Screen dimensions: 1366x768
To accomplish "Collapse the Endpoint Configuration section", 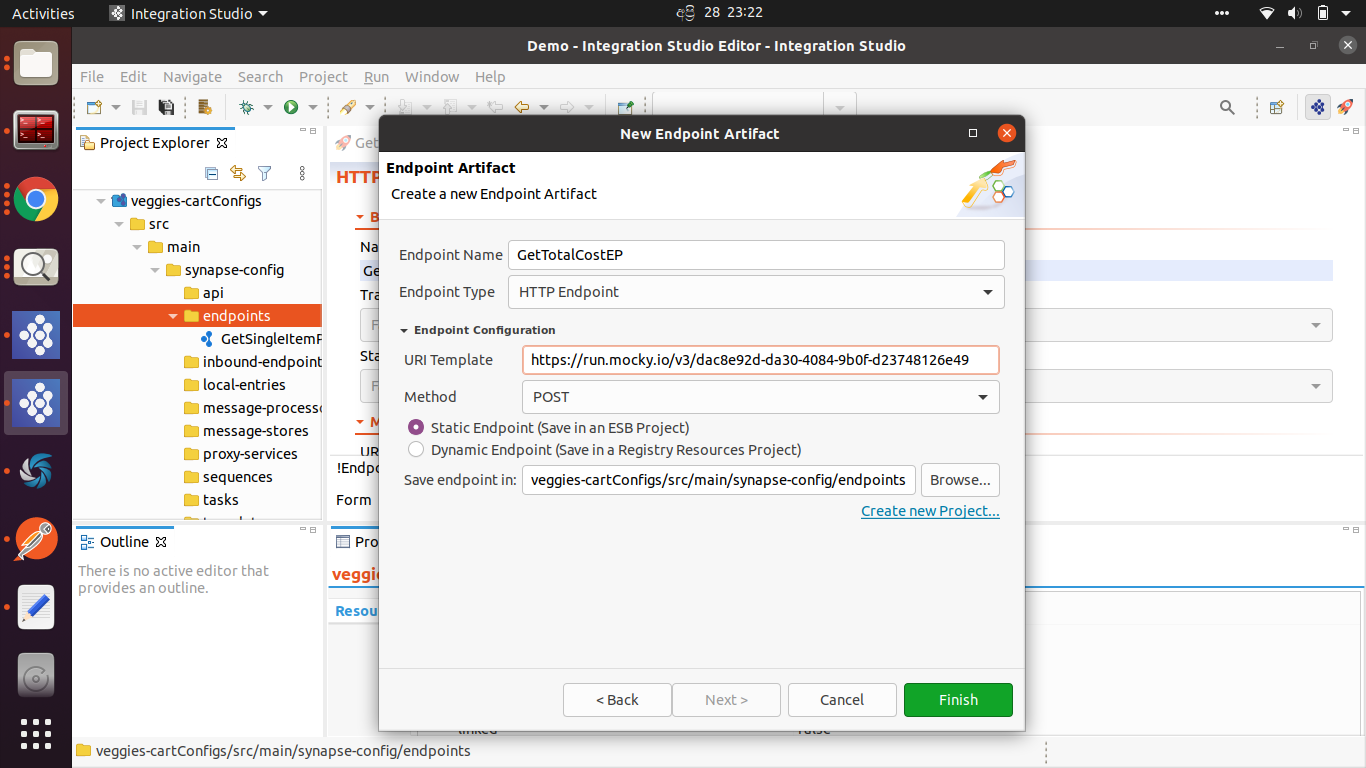I will click(405, 330).
